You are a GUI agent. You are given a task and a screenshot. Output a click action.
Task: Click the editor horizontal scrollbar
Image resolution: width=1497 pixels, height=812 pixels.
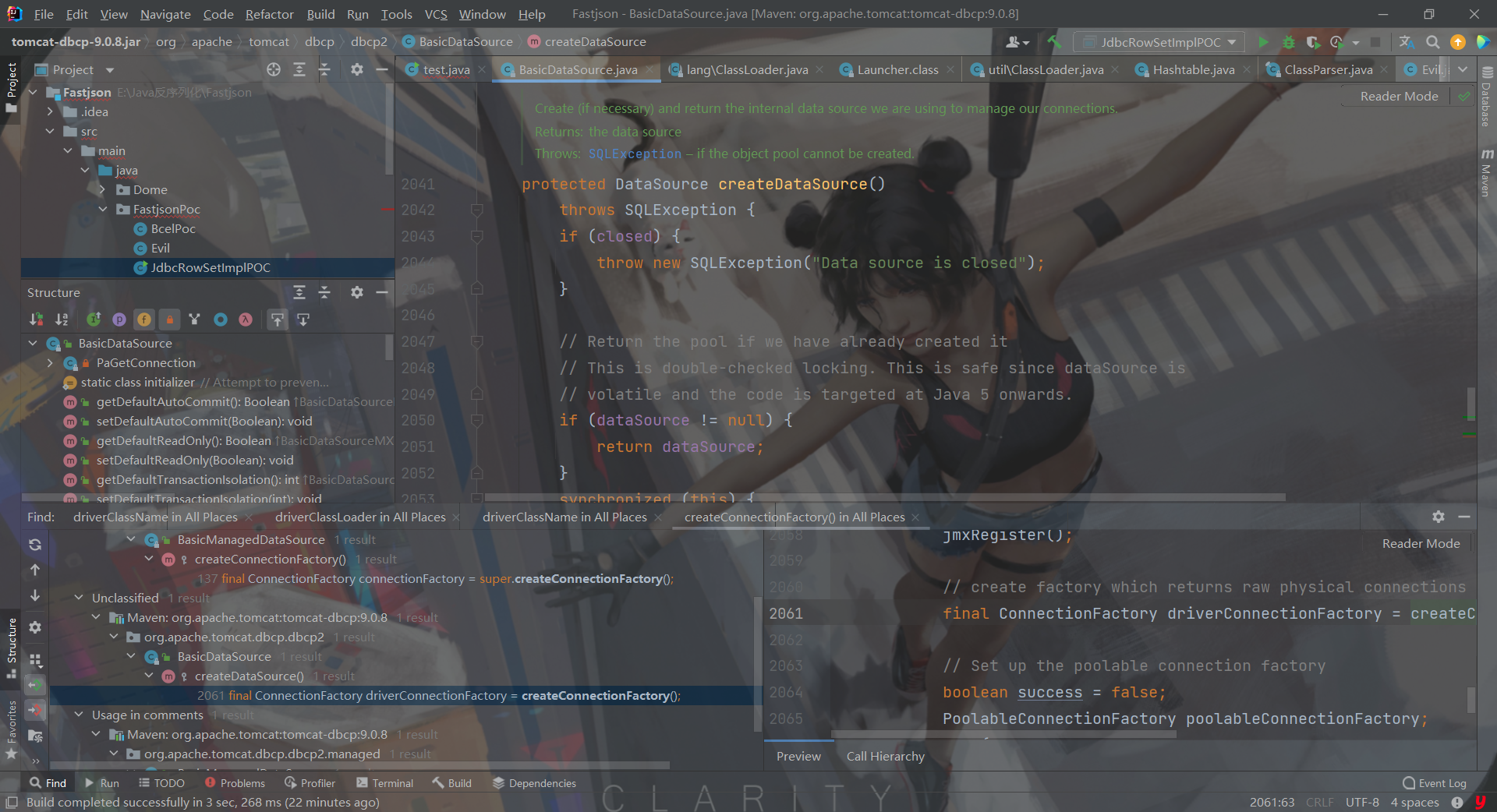coord(884,496)
